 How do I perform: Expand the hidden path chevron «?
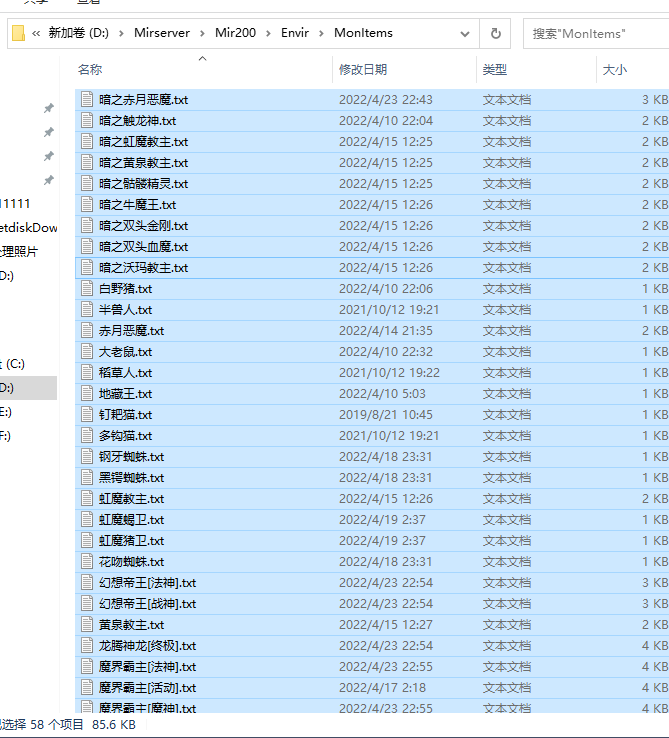click(36, 33)
